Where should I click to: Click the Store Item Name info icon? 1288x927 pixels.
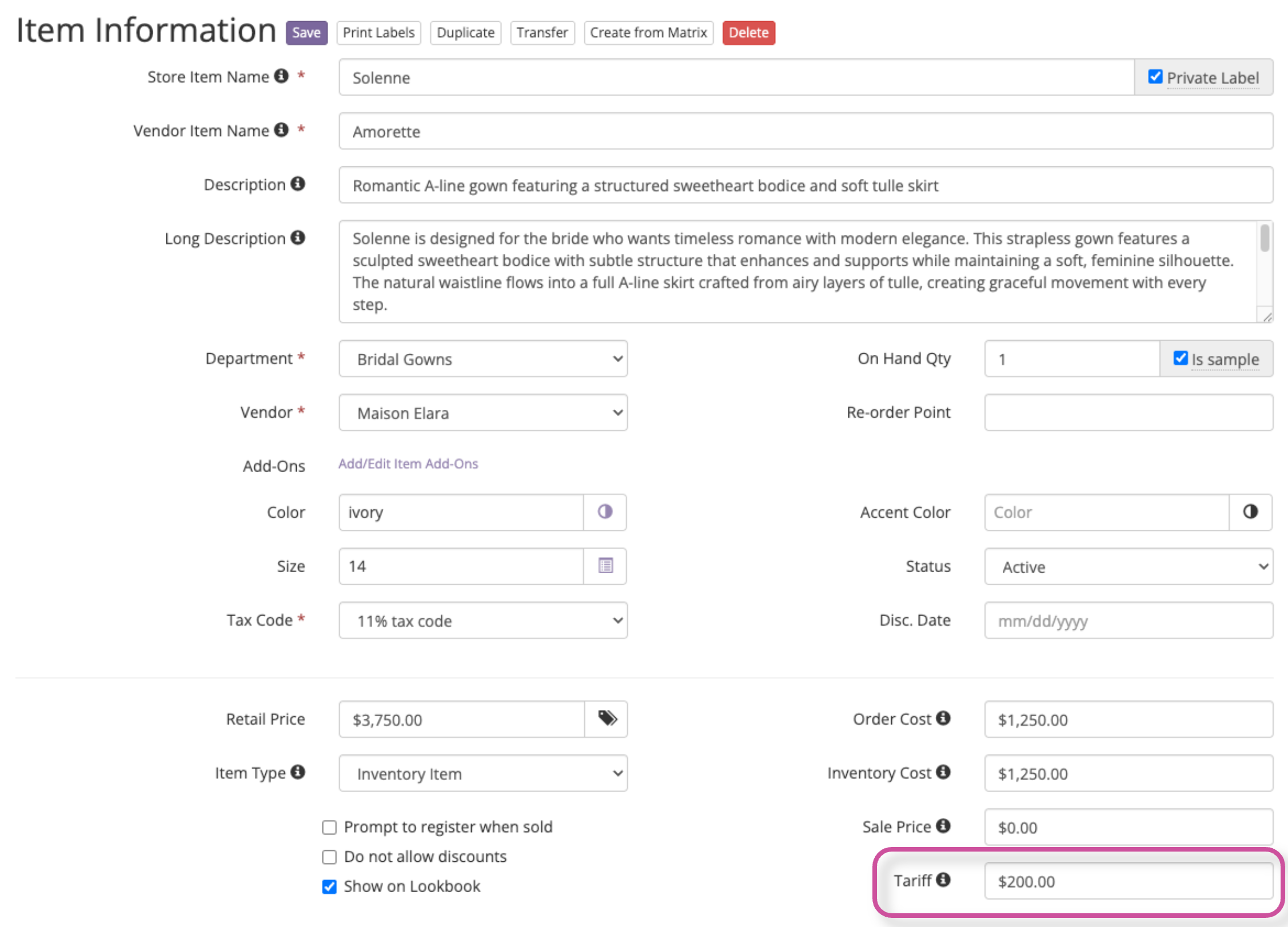click(281, 76)
